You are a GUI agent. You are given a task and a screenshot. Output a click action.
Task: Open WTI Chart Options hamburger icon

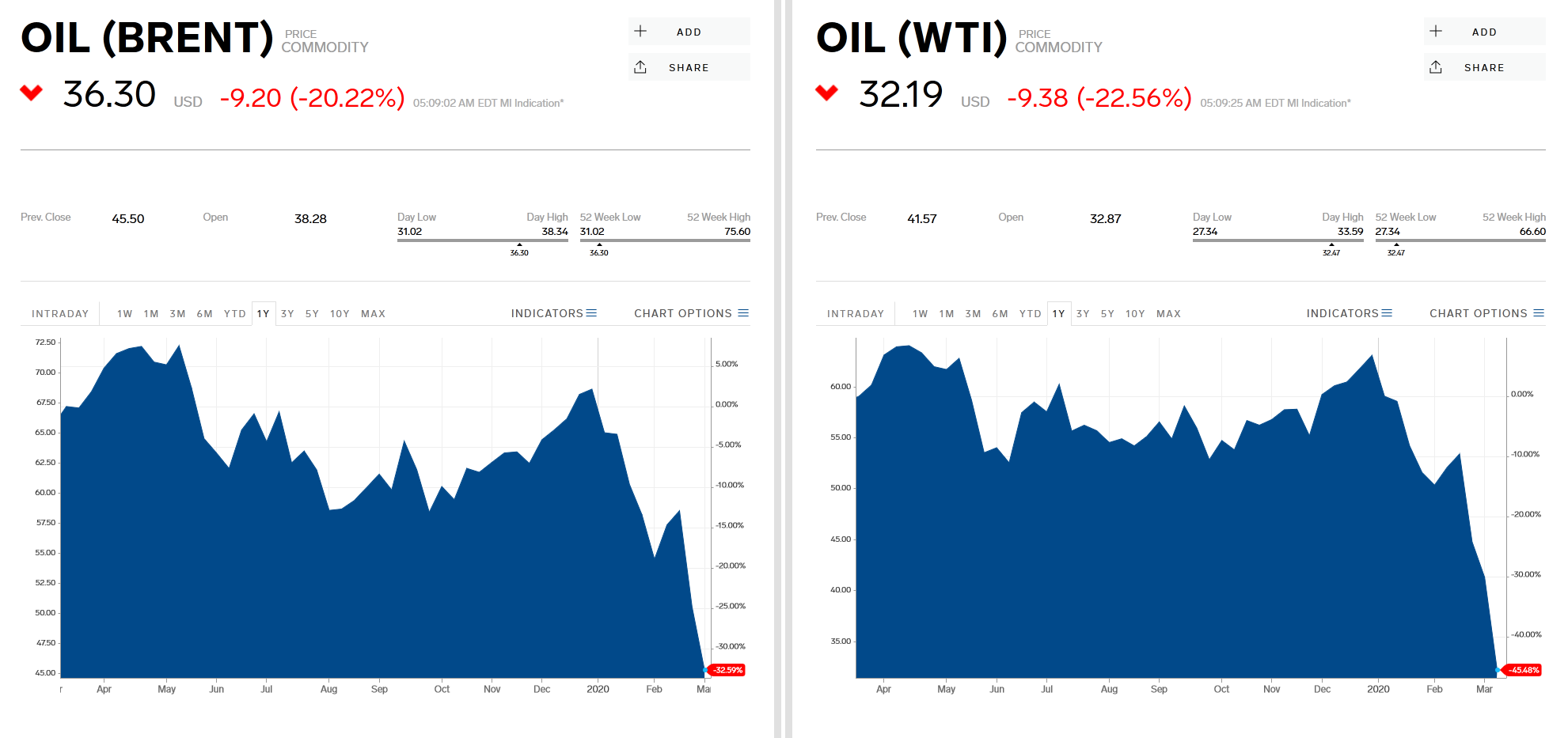(1539, 313)
